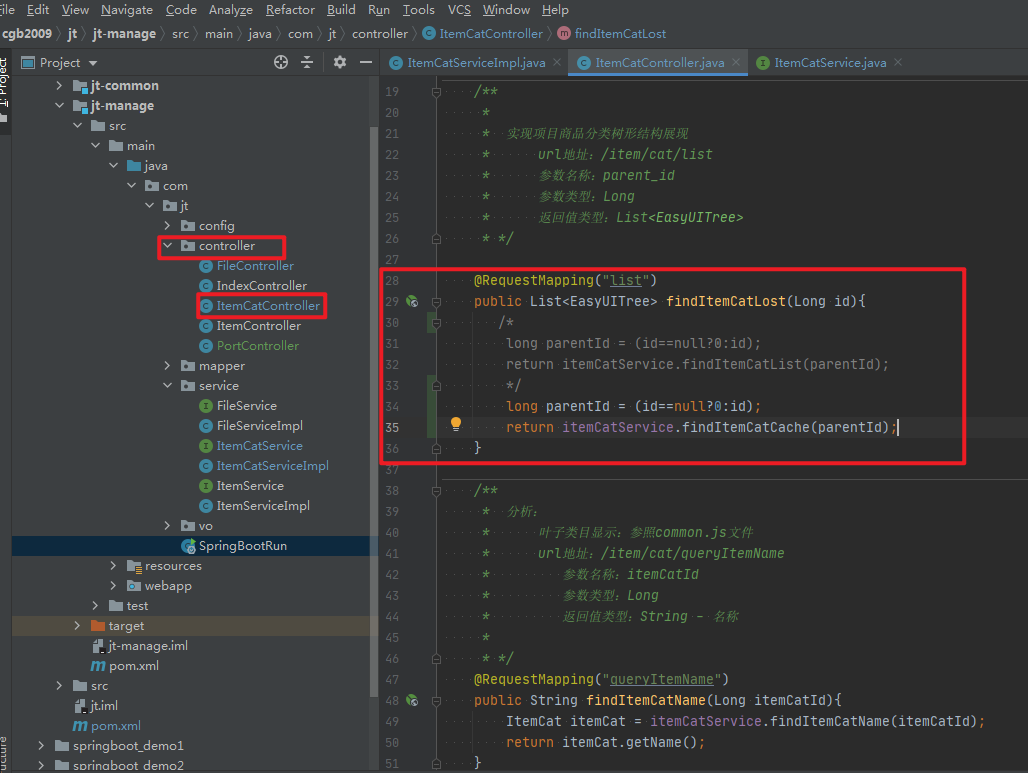Select FileController in the tree
The width and height of the screenshot is (1028, 773).
(x=255, y=266)
